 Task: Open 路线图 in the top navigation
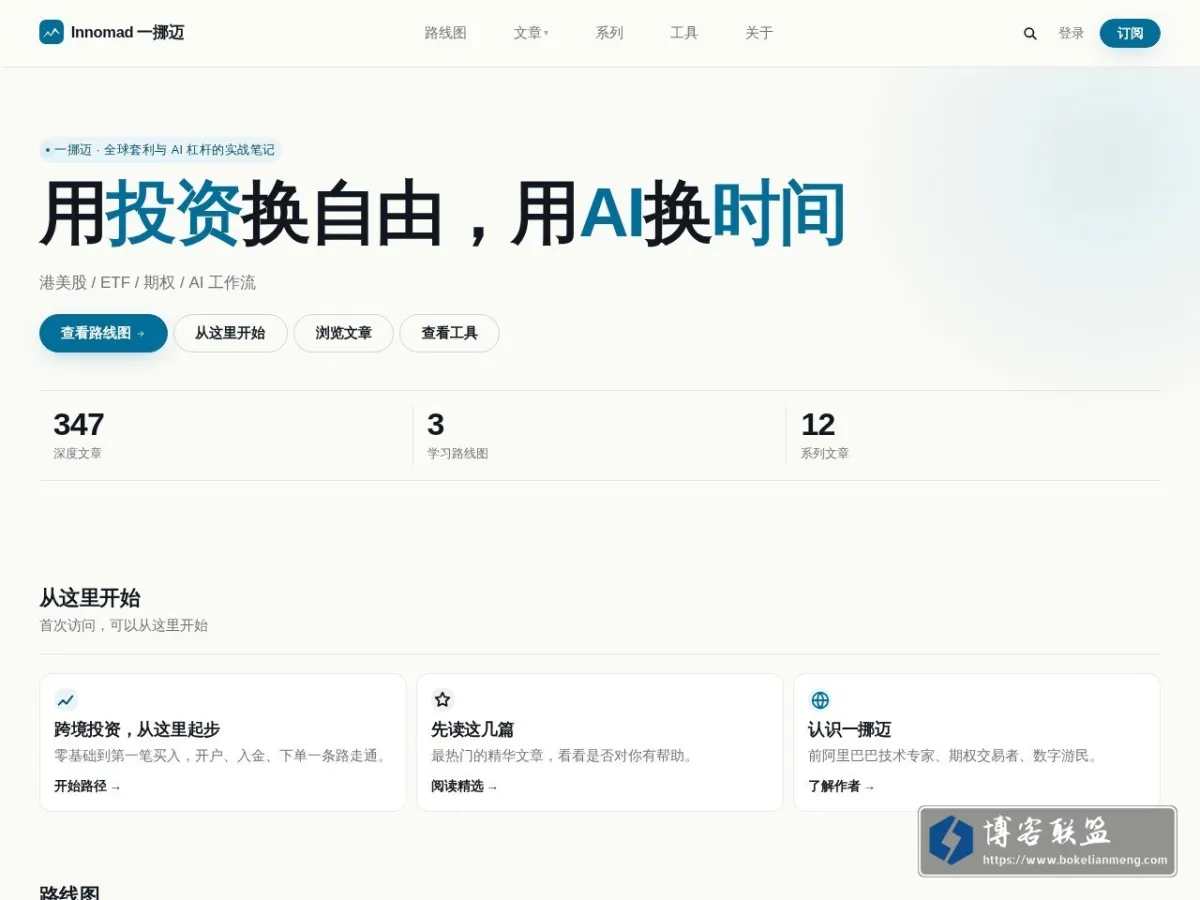tap(446, 33)
